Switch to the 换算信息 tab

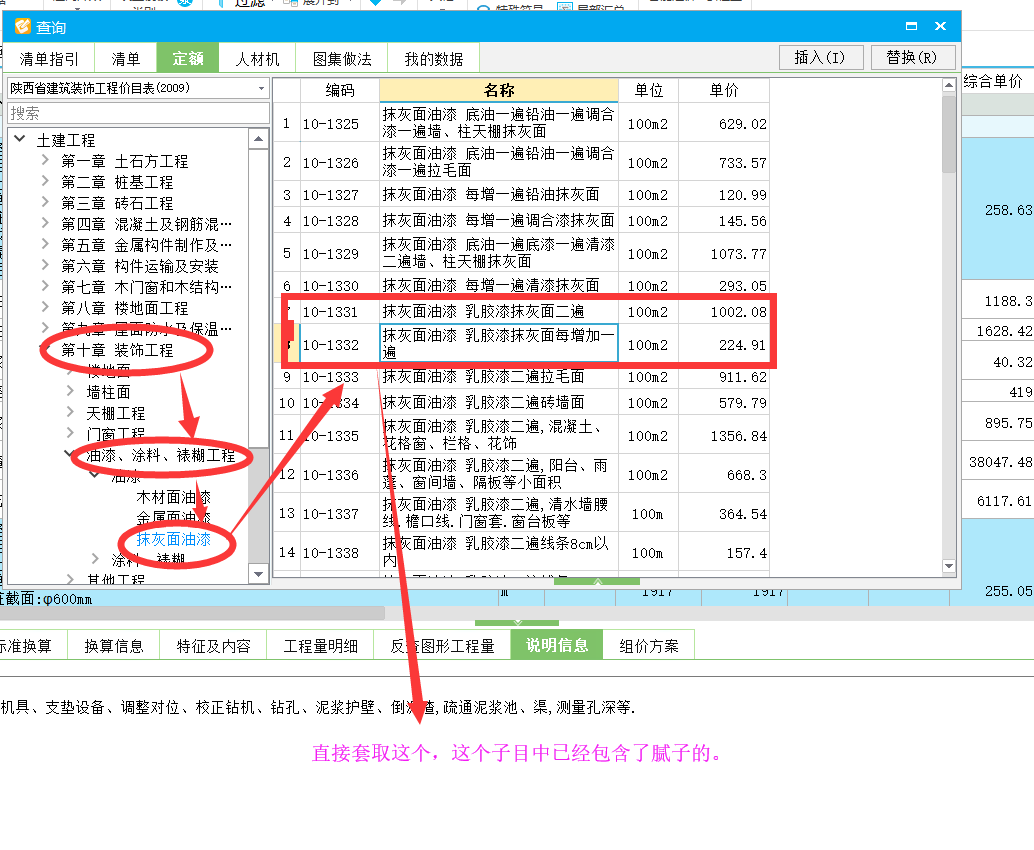coord(113,644)
